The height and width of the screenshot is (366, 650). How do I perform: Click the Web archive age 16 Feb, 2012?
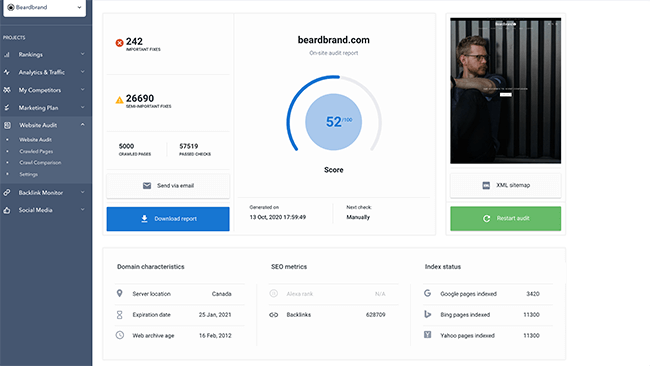tap(215, 336)
